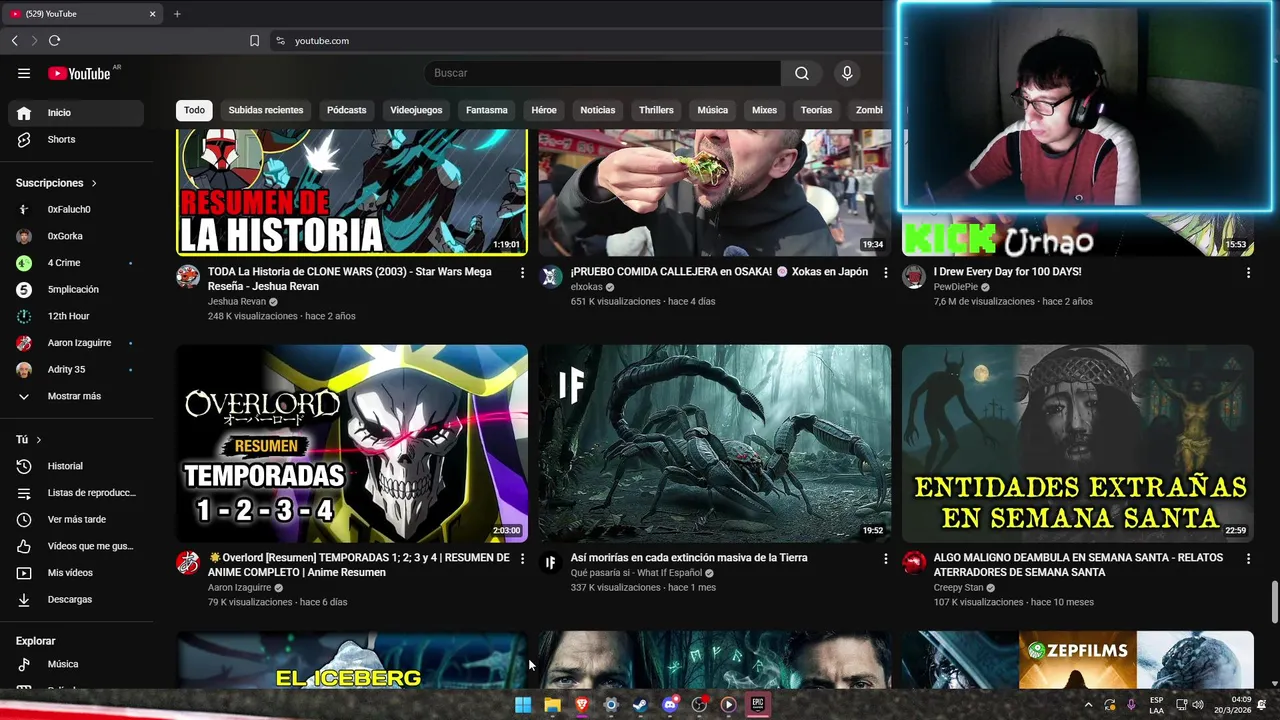Open options for Overlord resumen video
Viewport: 1280px width, 720px height.
522,558
